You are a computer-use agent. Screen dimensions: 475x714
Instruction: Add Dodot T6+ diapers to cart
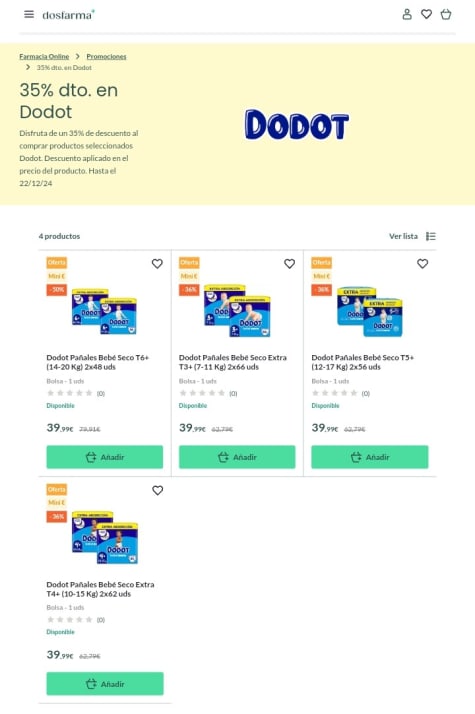click(x=105, y=457)
